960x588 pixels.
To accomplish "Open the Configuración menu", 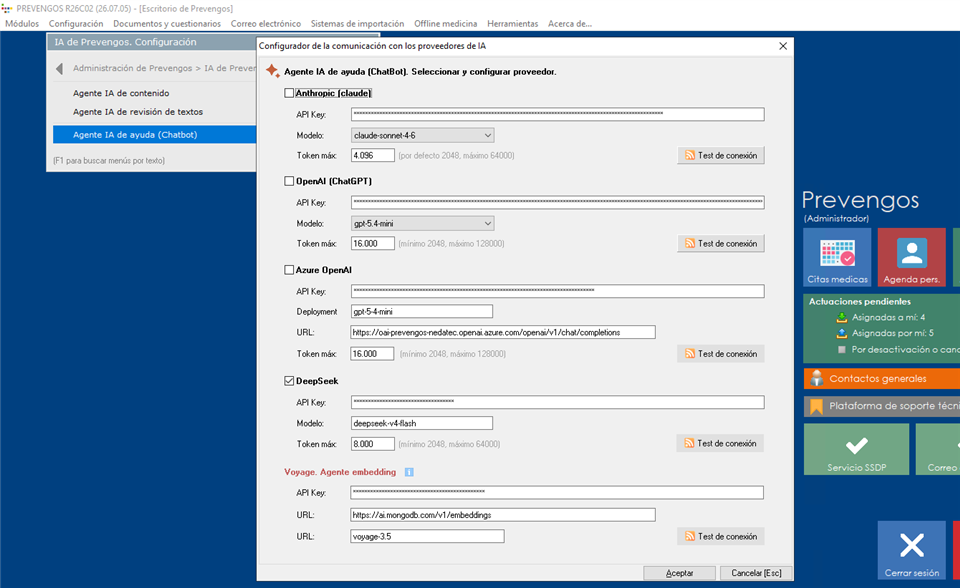I will tap(76, 24).
